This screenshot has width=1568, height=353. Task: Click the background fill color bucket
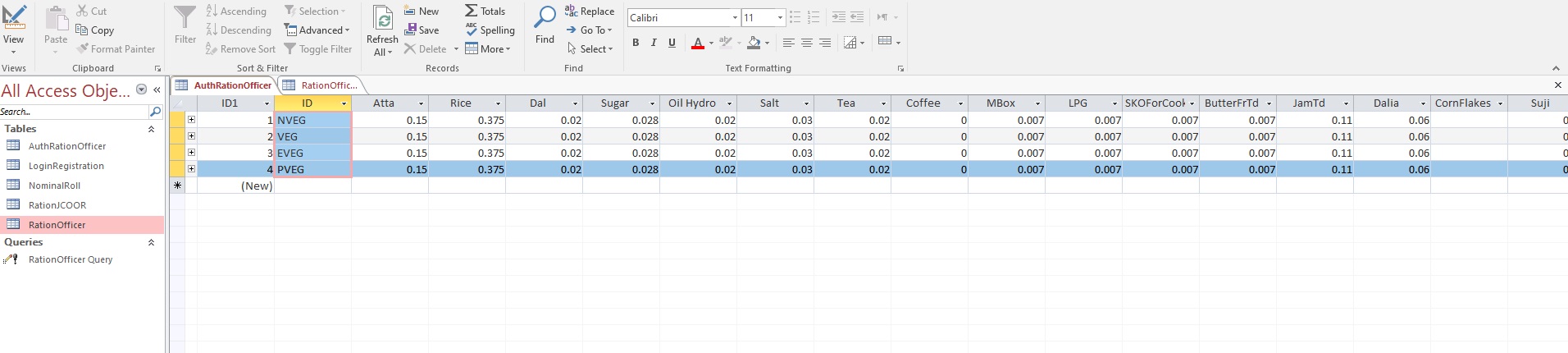pyautogui.click(x=754, y=43)
